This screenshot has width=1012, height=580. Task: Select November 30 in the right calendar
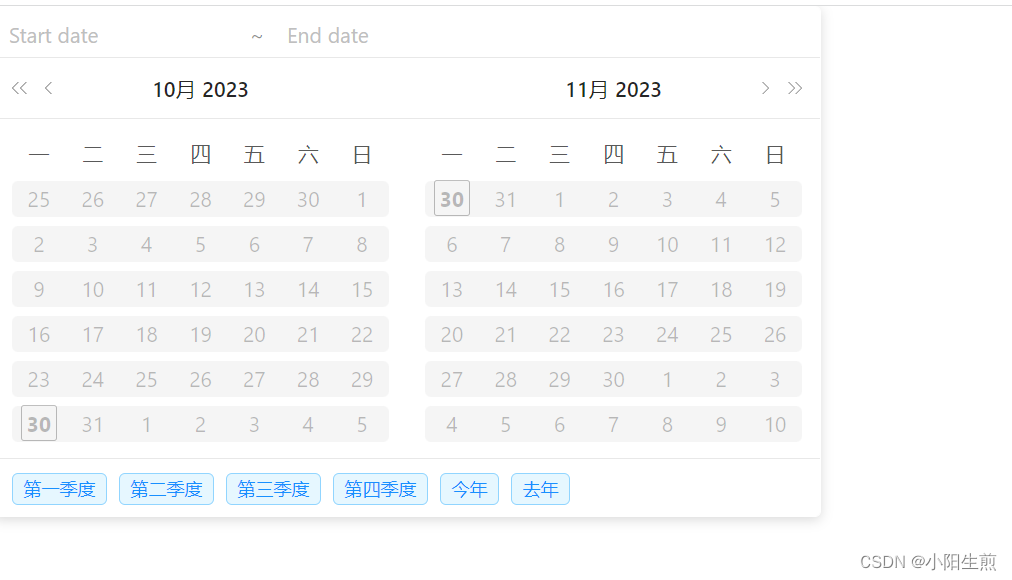(x=613, y=379)
